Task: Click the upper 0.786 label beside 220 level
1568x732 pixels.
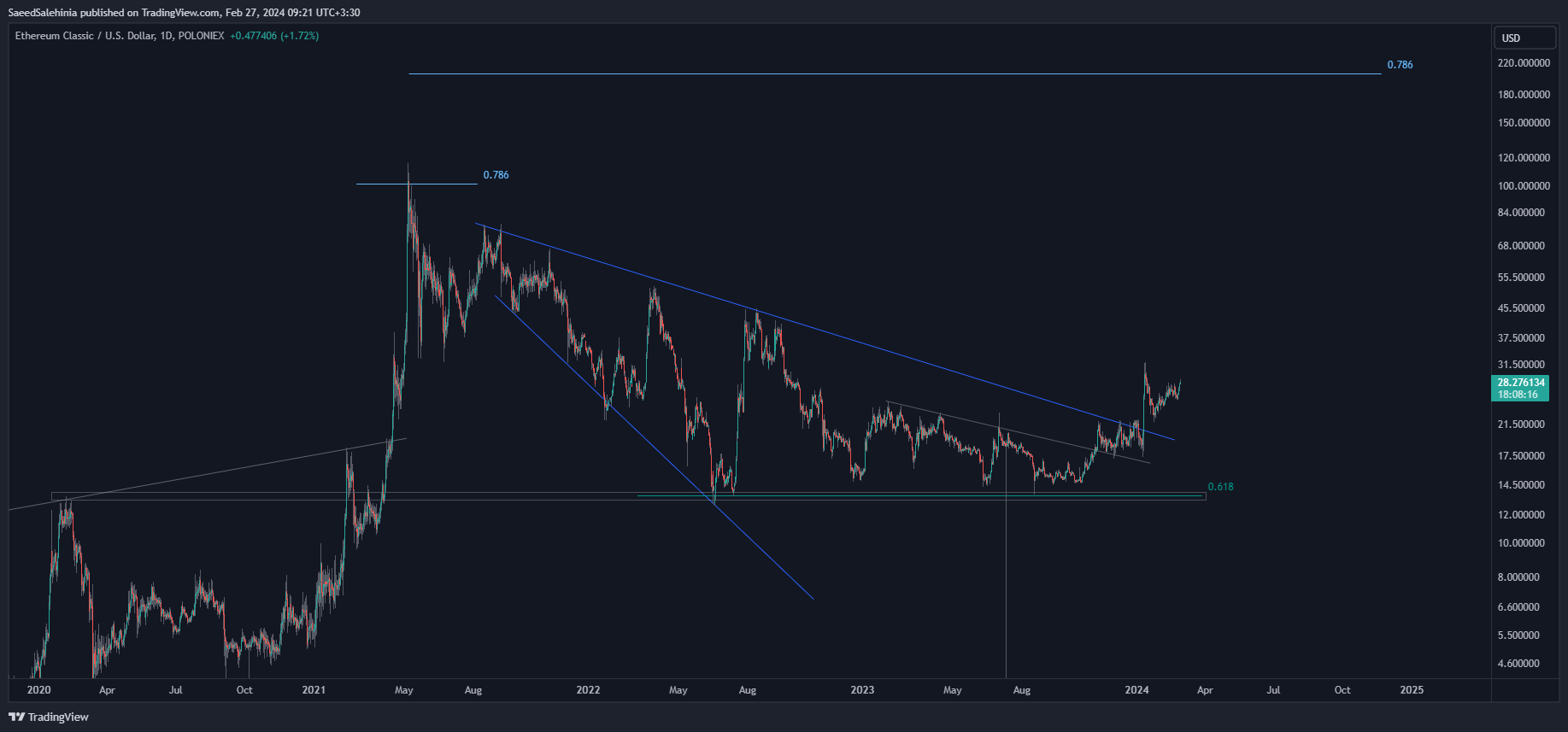Action: pyautogui.click(x=1400, y=65)
